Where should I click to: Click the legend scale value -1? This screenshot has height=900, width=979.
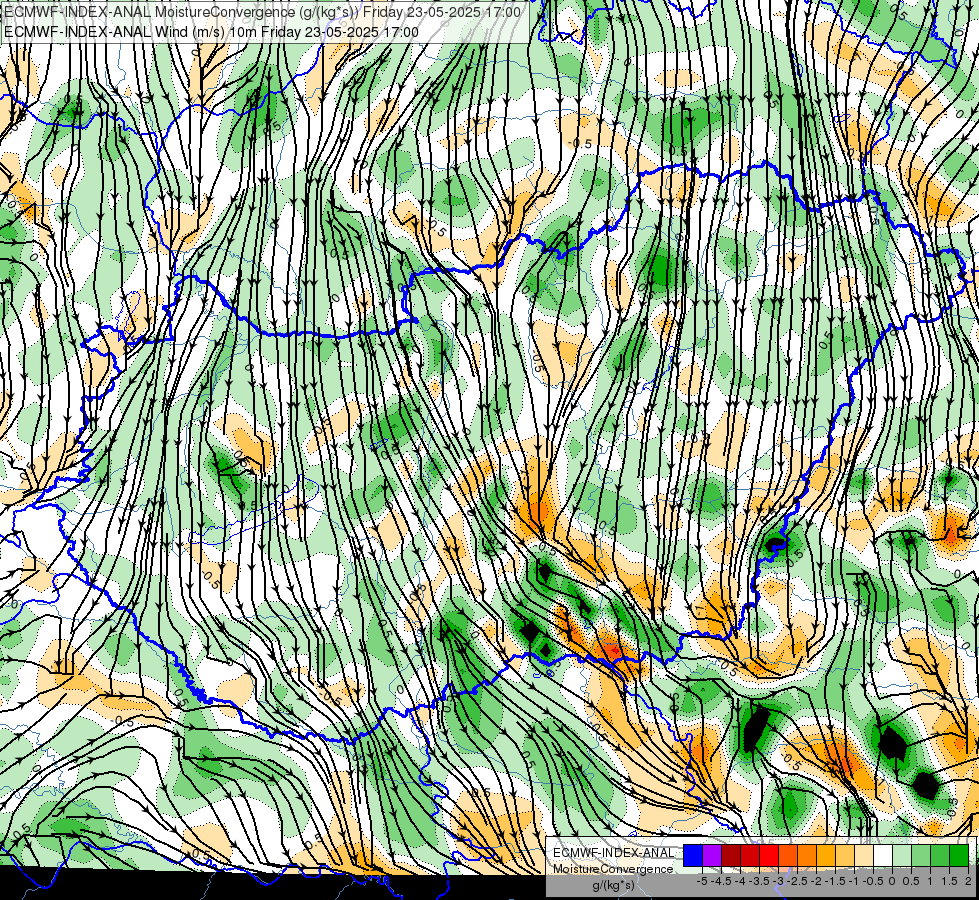[x=855, y=881]
